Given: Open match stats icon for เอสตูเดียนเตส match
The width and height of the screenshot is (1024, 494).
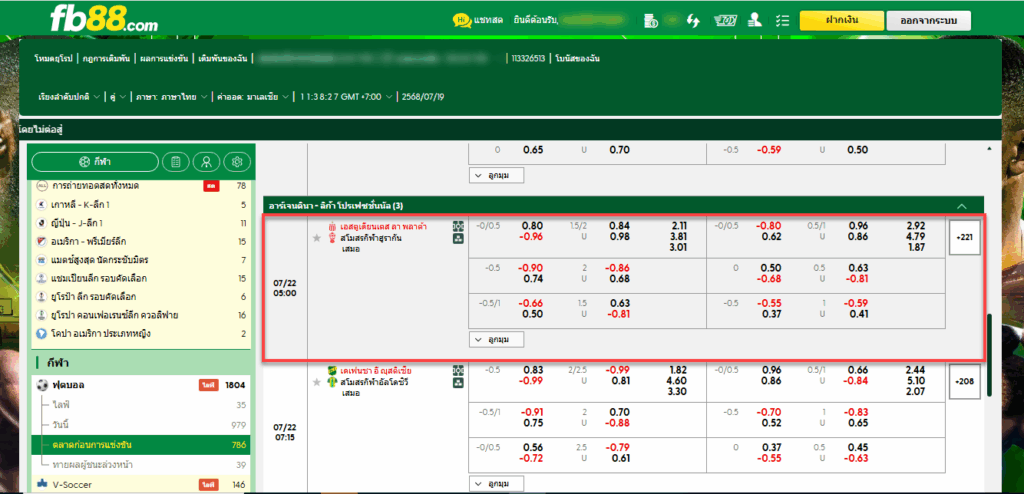Looking at the screenshot, I should point(458,226).
